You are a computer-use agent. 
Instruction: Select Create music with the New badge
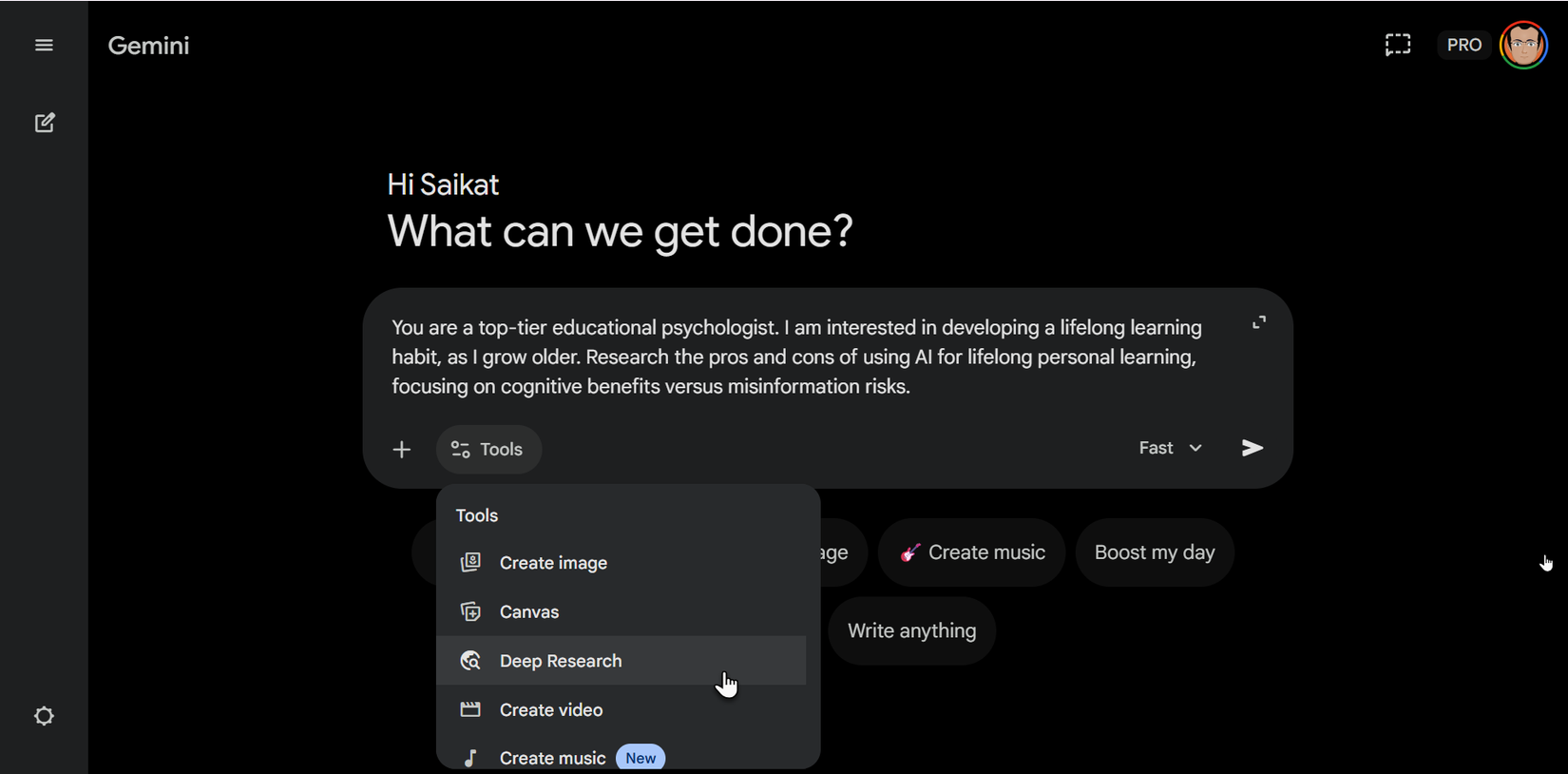[553, 758]
